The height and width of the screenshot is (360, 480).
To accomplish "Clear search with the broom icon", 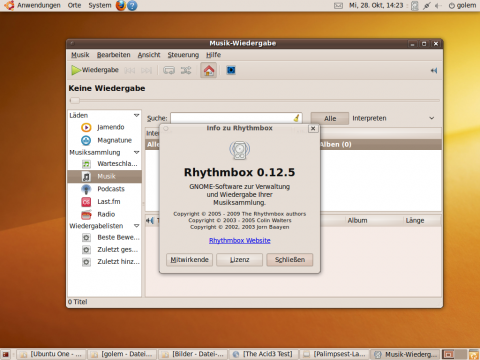I will click(296, 118).
